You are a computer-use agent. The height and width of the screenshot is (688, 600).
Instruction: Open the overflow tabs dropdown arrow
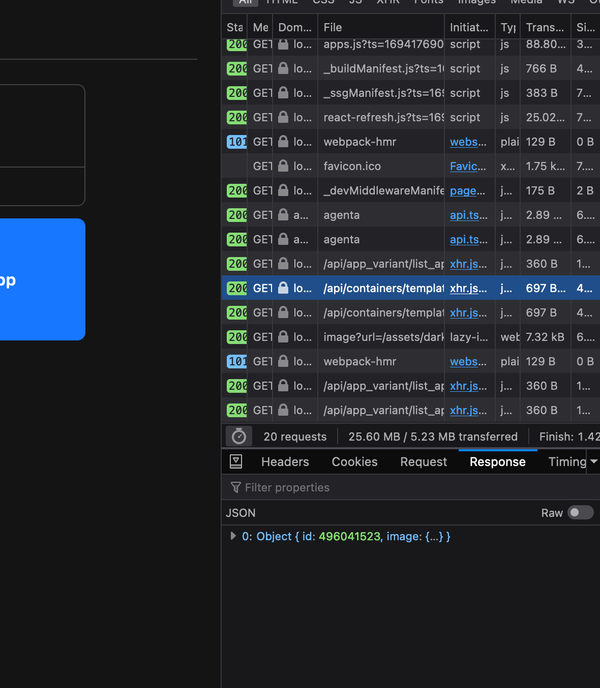pos(593,462)
